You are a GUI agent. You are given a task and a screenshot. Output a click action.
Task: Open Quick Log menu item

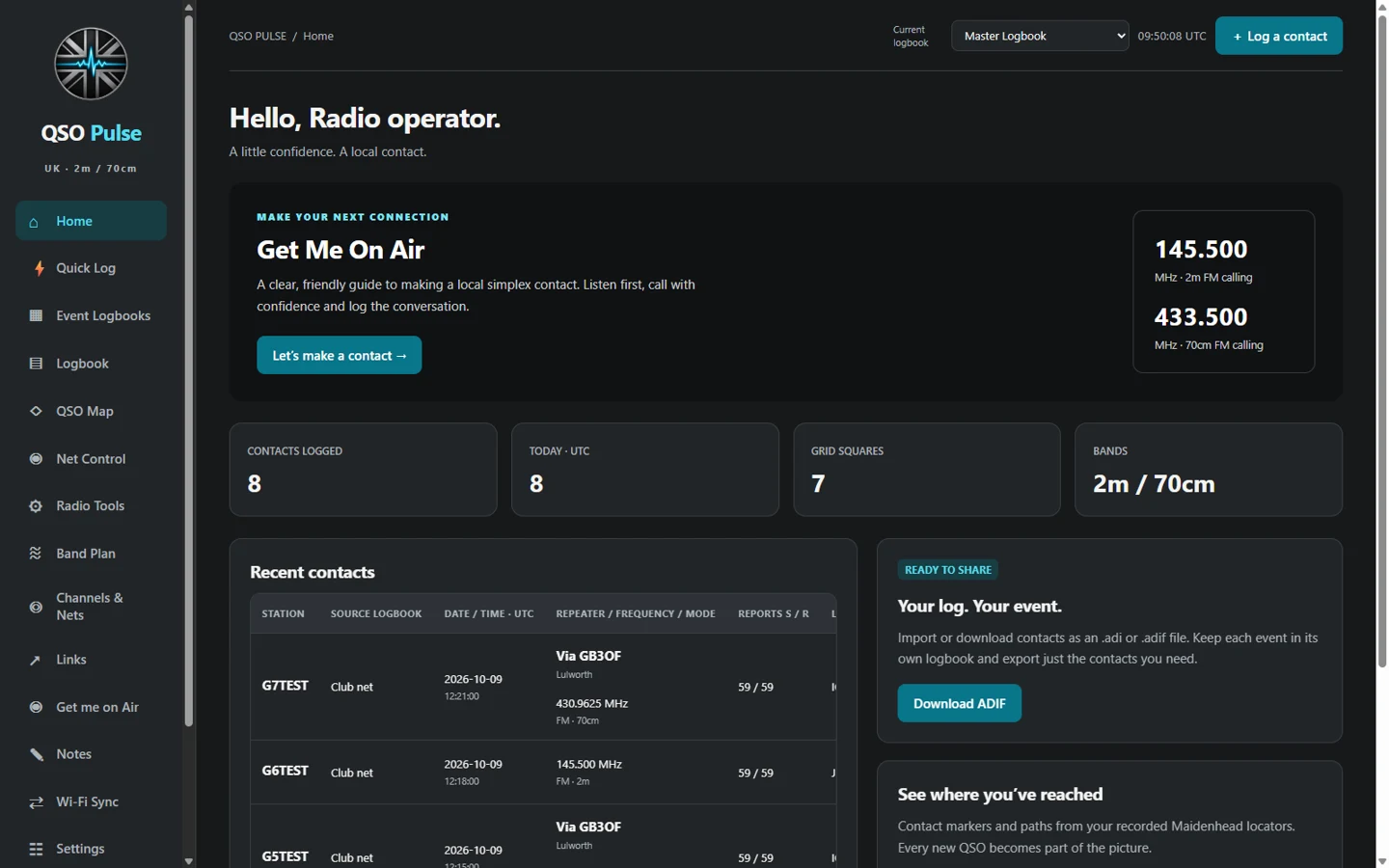[91, 268]
